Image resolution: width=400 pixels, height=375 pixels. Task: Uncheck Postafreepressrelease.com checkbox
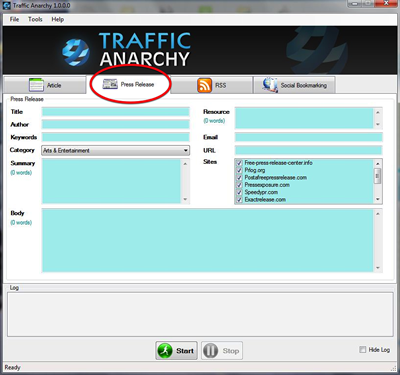[239, 178]
